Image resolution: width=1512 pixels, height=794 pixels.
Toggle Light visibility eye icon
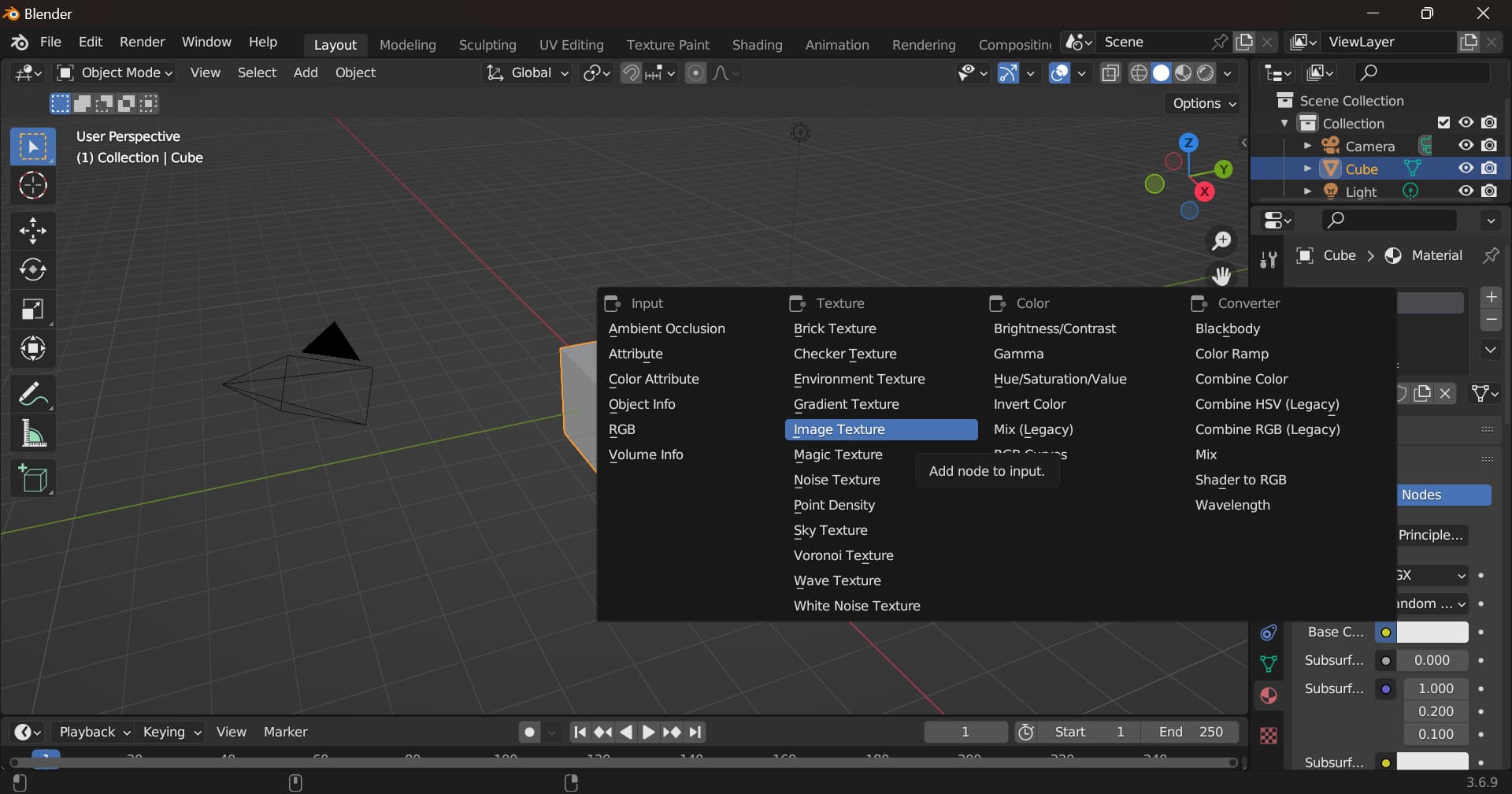pyautogui.click(x=1466, y=191)
